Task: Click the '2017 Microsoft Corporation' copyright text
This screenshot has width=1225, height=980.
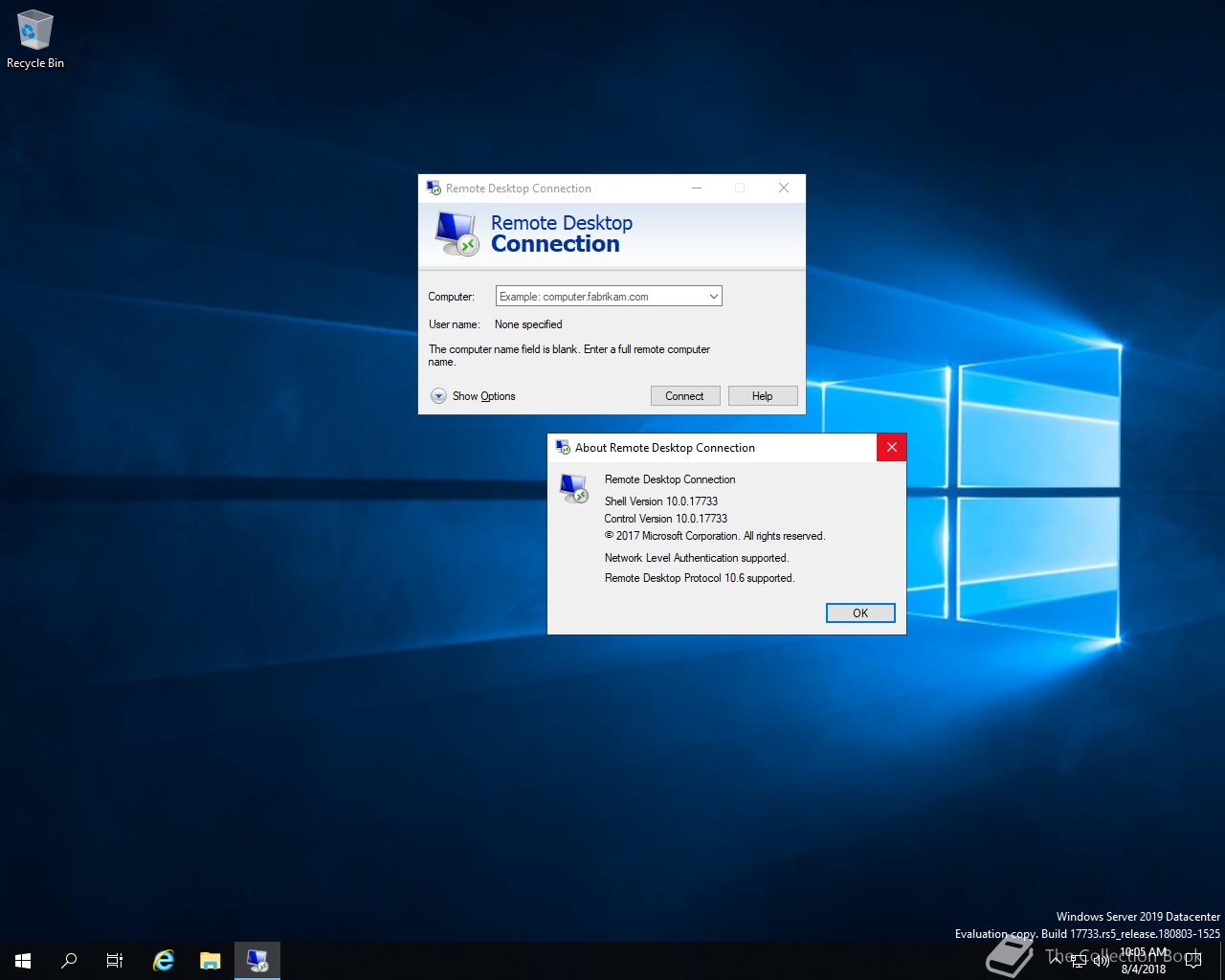Action: pos(715,536)
